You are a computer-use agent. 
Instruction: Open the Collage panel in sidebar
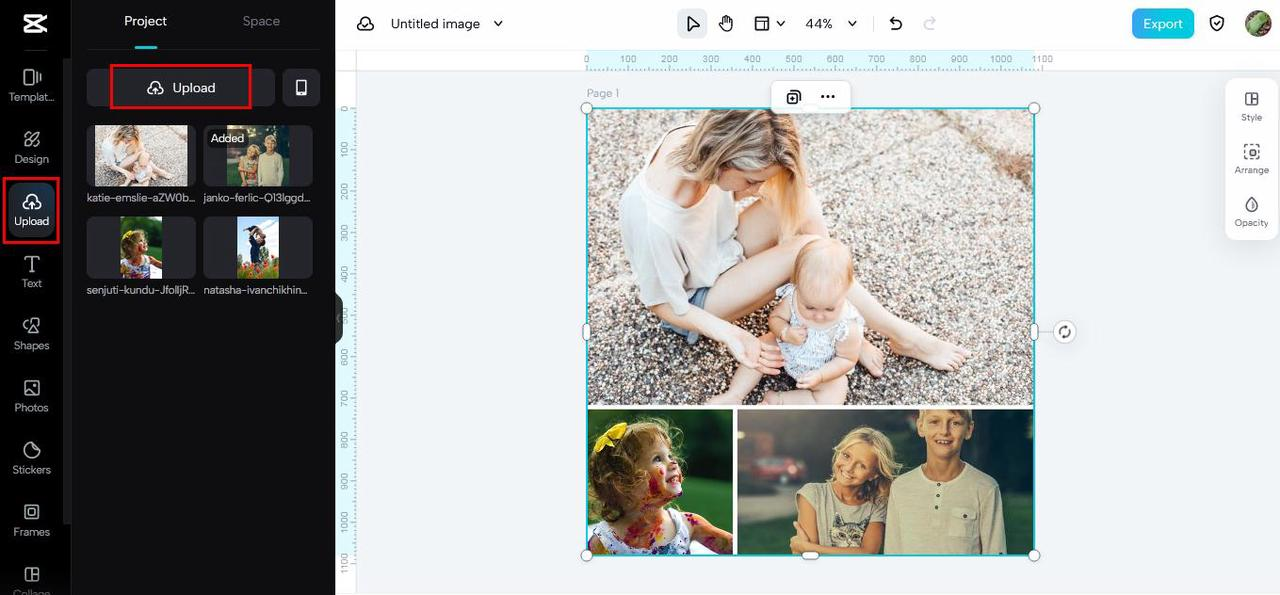(31, 579)
